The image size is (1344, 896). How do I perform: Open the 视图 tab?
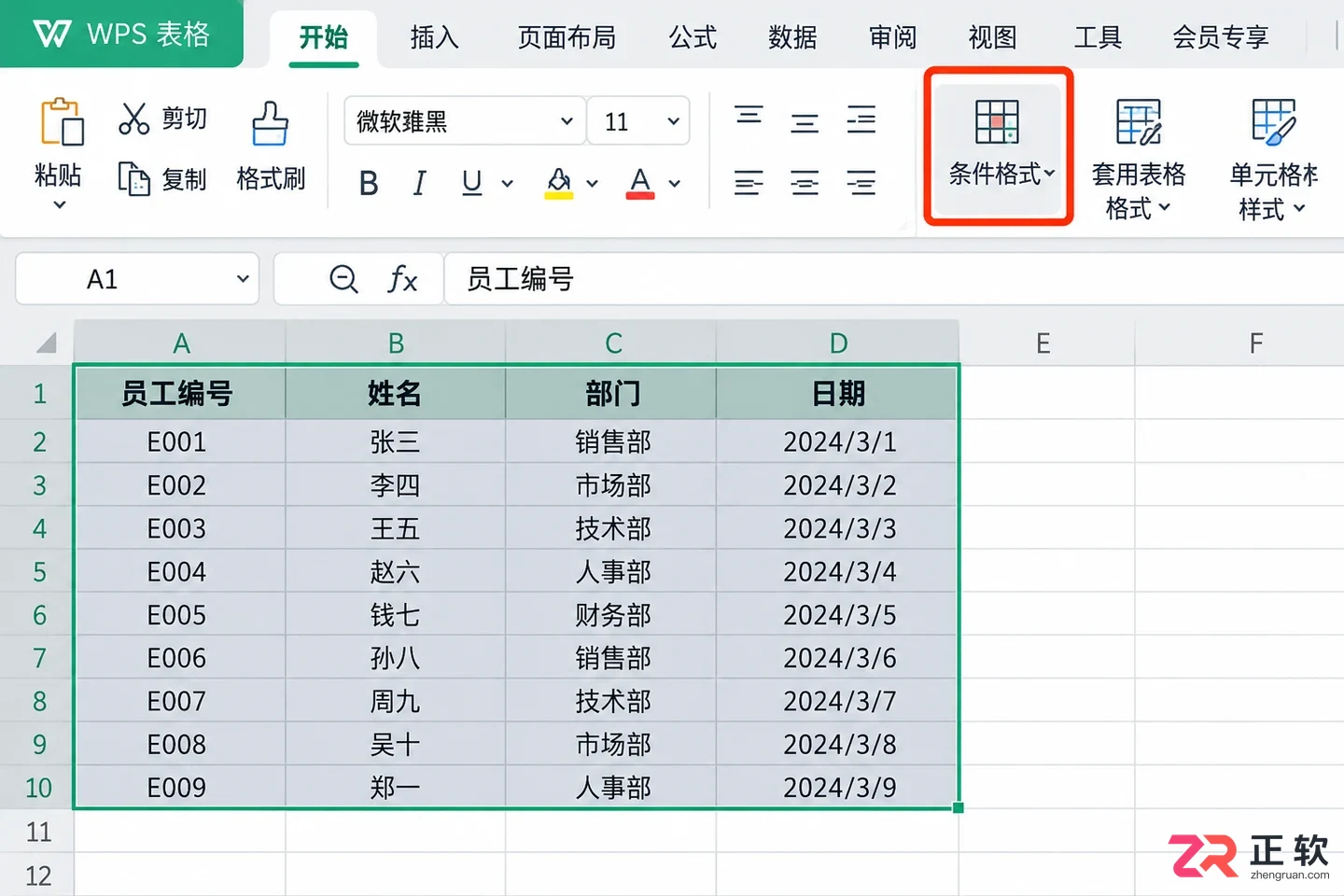coord(992,37)
